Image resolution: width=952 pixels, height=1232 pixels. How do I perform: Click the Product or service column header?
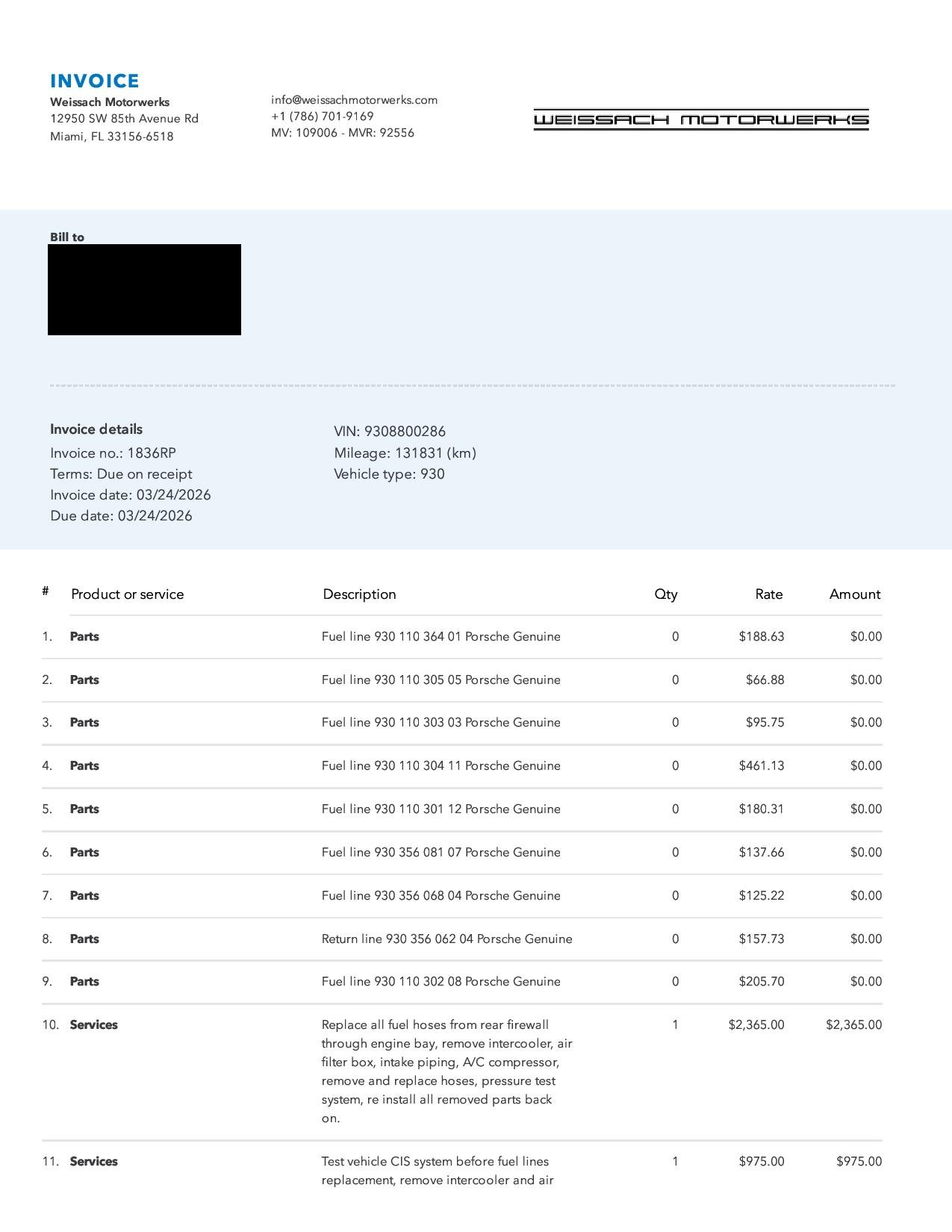[x=127, y=594]
